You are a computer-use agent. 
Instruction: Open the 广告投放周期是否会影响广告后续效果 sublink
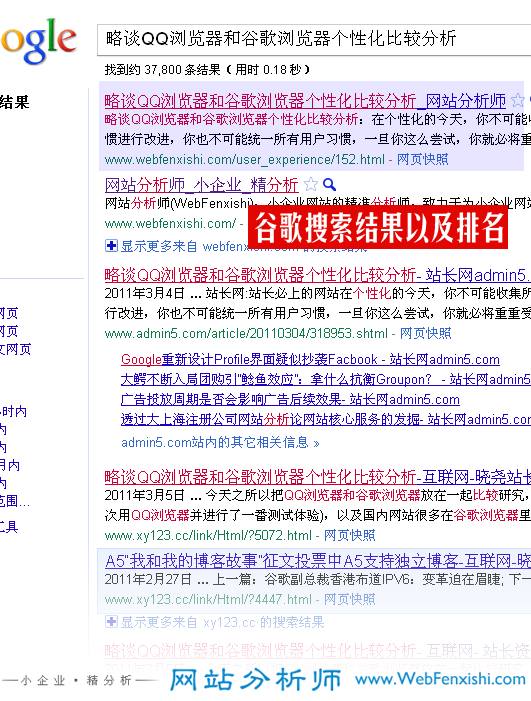pos(290,399)
